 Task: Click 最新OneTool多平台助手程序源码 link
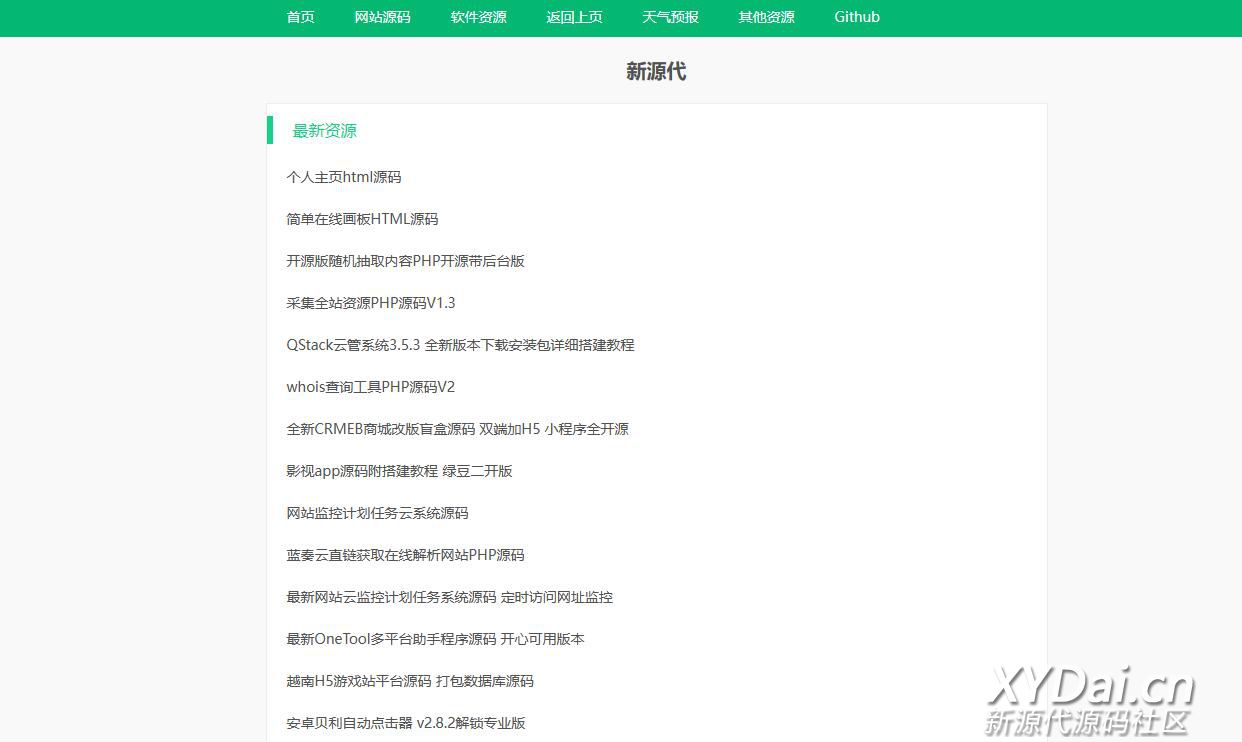point(435,639)
